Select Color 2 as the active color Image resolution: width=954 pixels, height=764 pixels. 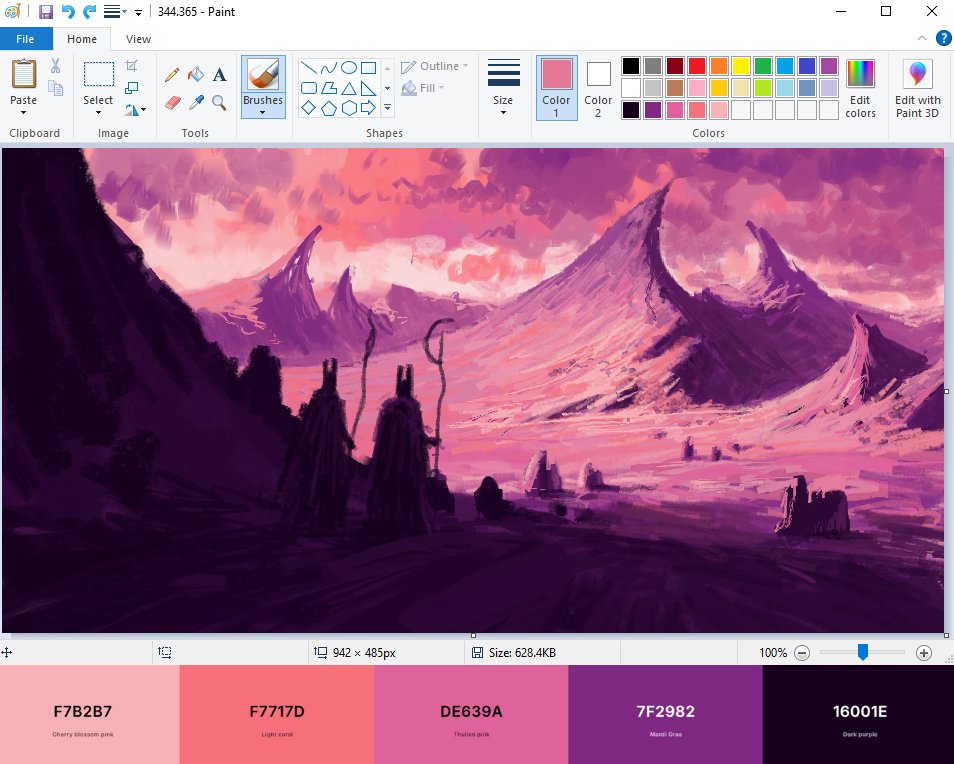click(598, 88)
